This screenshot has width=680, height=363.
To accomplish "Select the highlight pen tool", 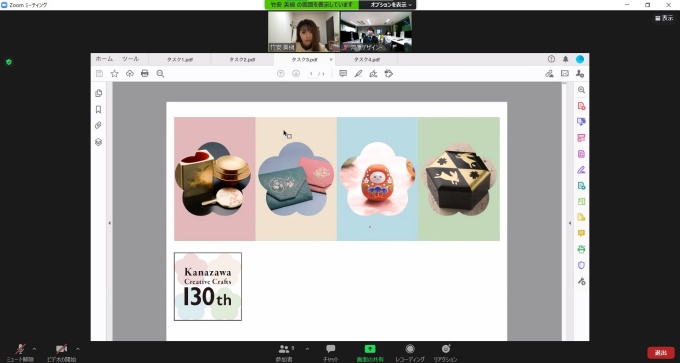I will 358,74.
